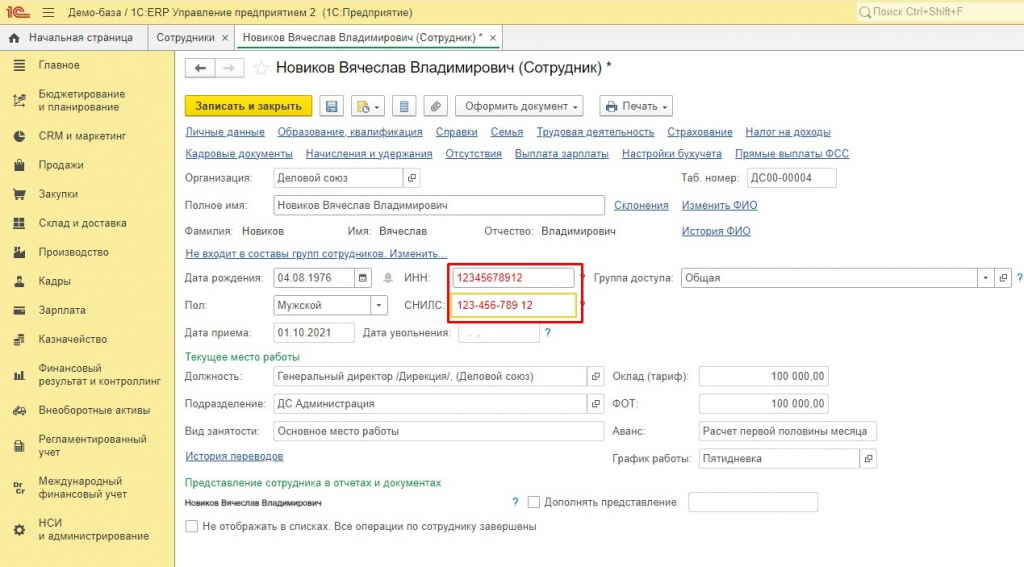The image size is (1024, 567).
Task: Open position record via Должность field icon
Action: click(x=596, y=376)
